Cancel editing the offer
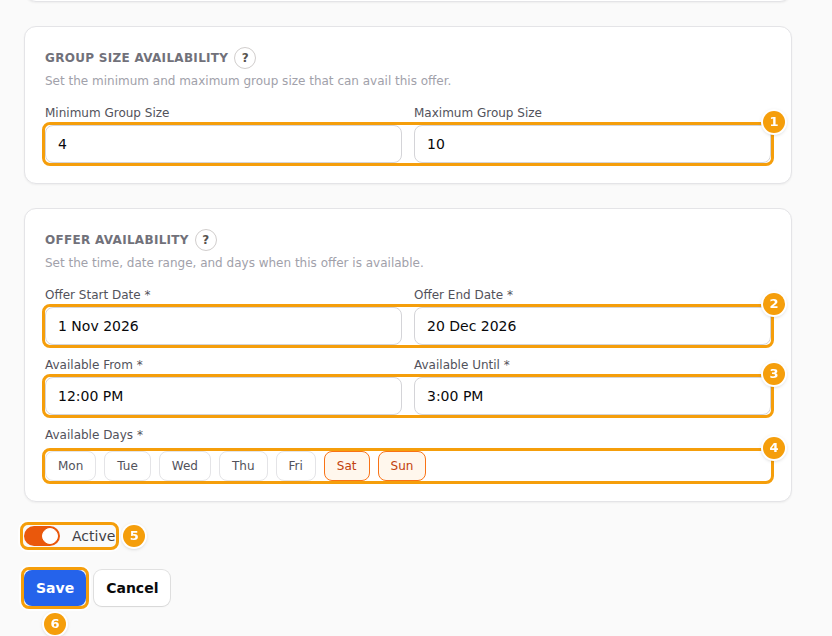832x636 pixels. (x=132, y=588)
